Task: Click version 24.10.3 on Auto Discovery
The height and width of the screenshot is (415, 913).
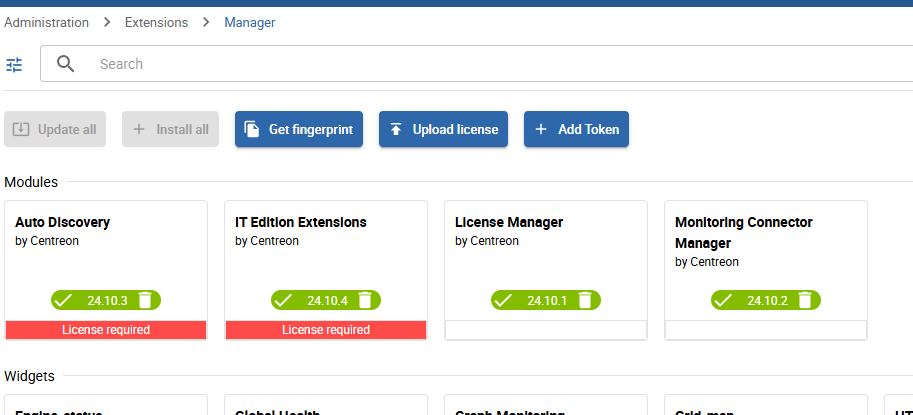Action: coord(107,301)
